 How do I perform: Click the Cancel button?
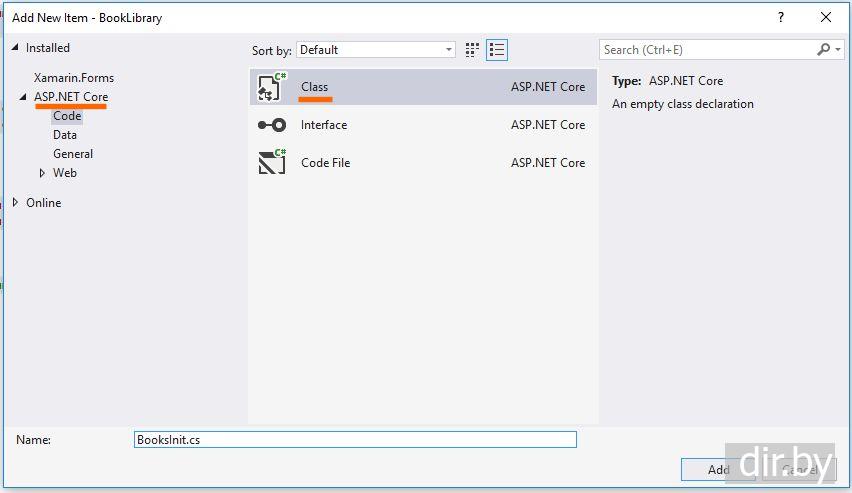800,469
